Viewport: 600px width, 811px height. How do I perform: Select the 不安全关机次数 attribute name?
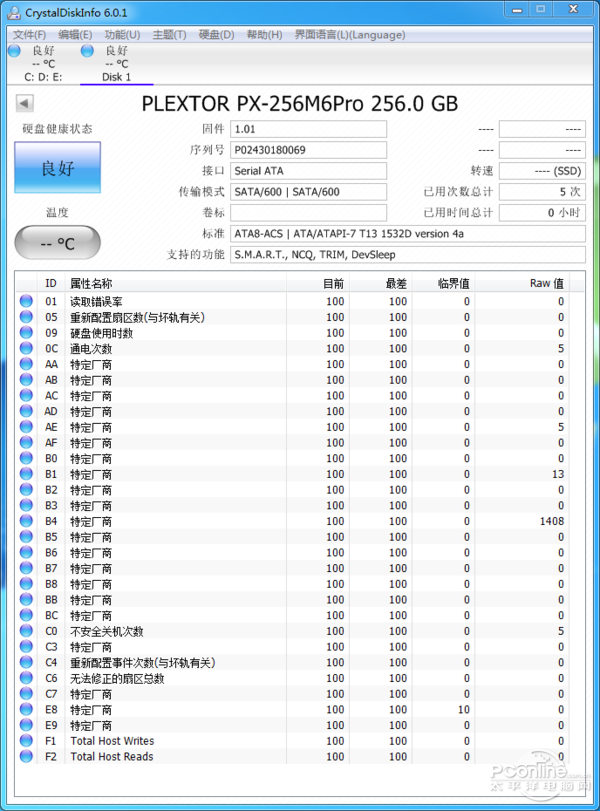(107, 631)
